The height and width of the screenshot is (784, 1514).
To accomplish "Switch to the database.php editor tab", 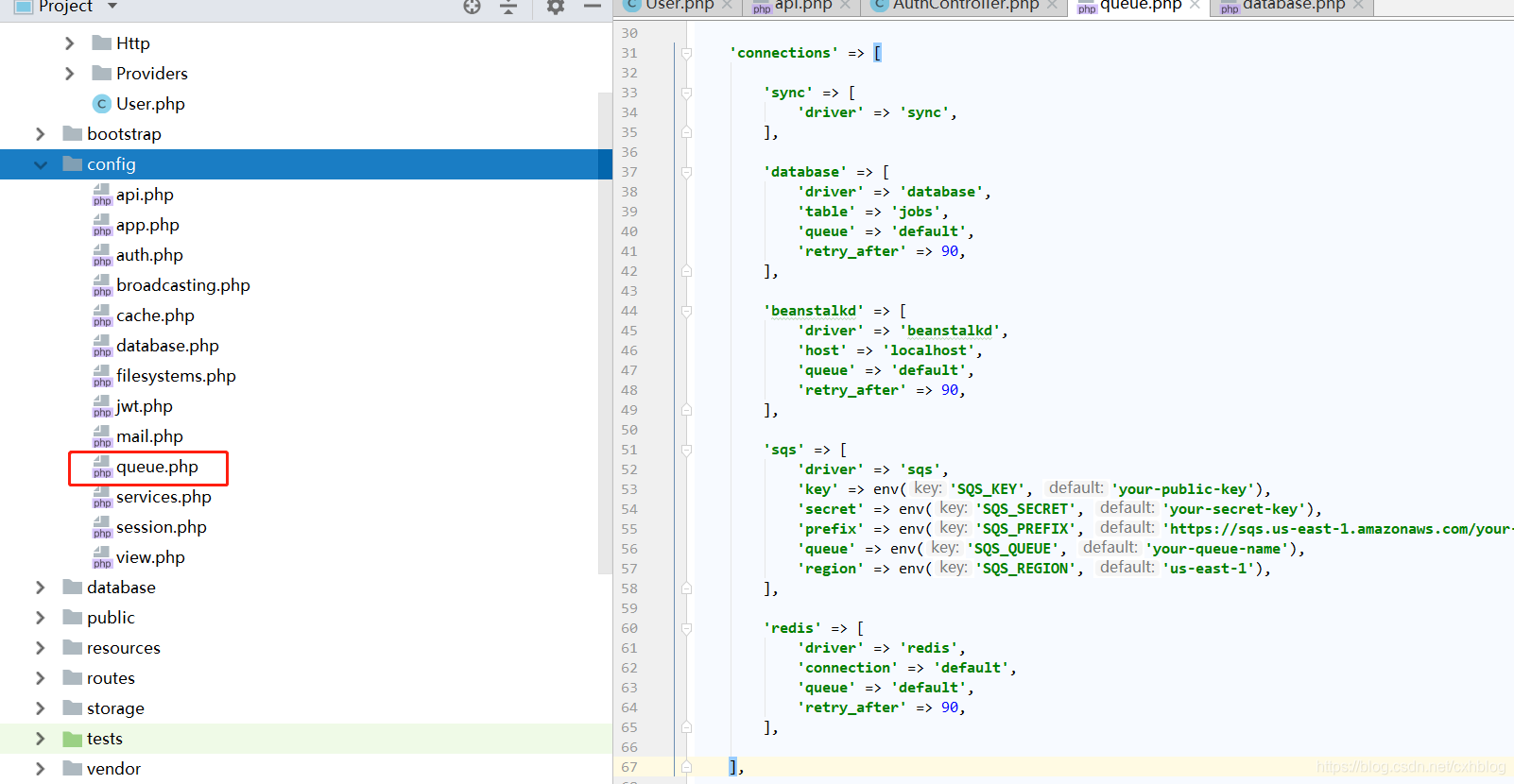I will [1292, 6].
